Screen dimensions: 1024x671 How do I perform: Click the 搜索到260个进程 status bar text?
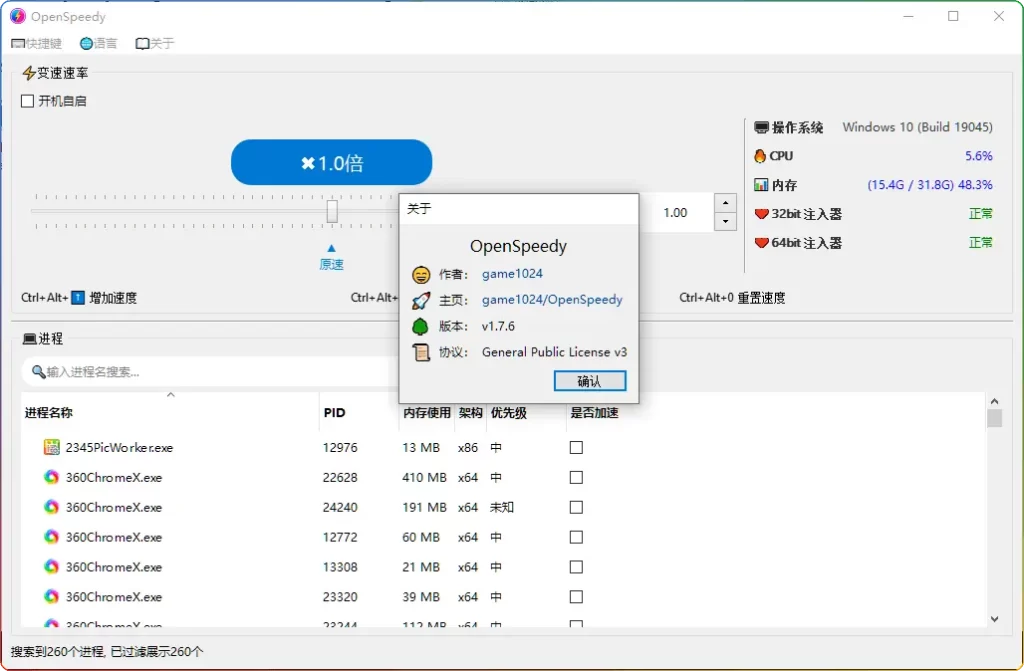(106, 651)
